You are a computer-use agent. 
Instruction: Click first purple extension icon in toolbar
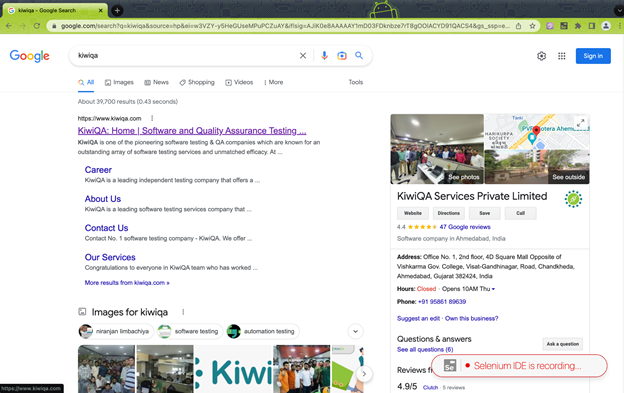click(550, 26)
